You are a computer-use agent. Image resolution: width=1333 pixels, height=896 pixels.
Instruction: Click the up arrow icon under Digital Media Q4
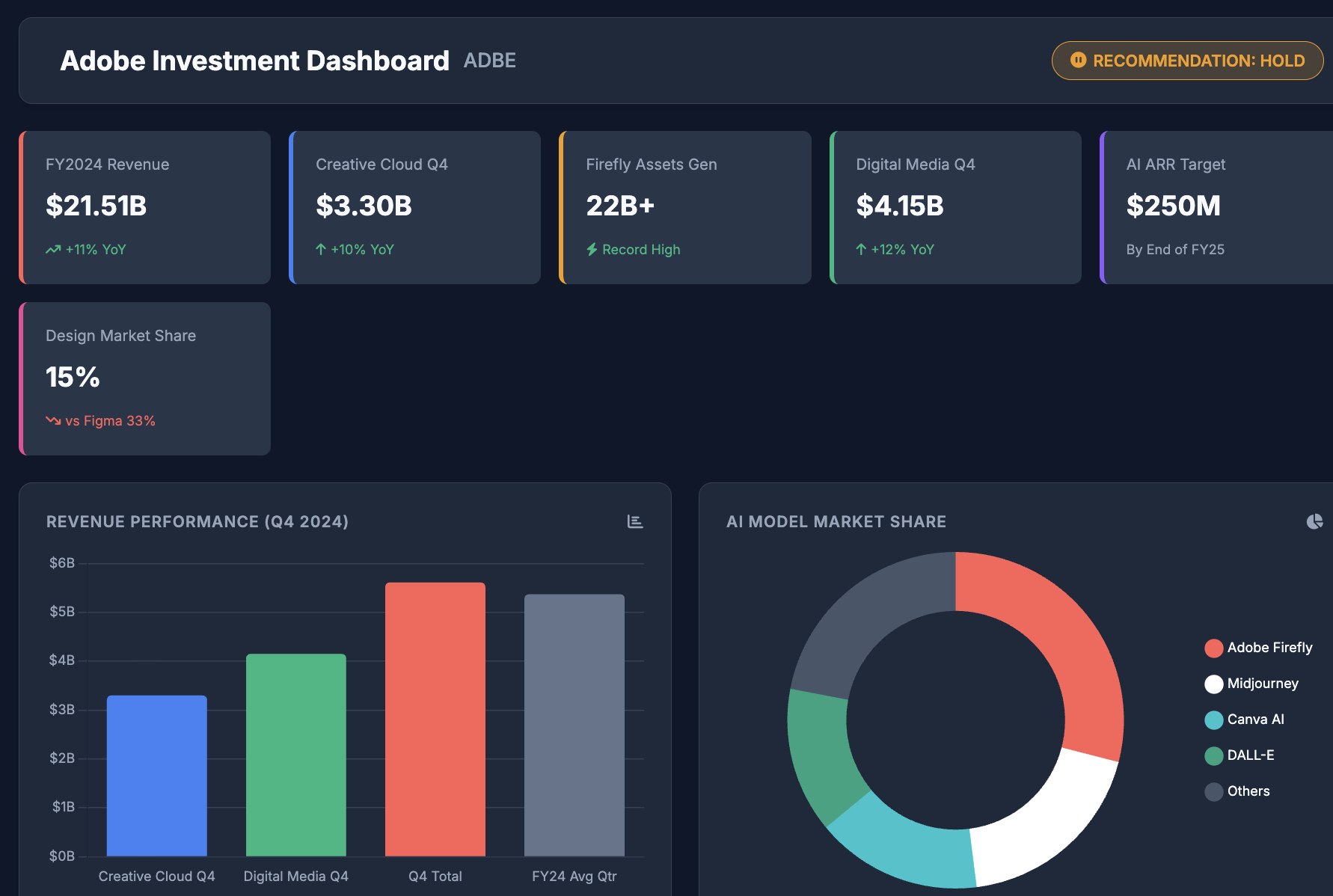[x=861, y=250]
